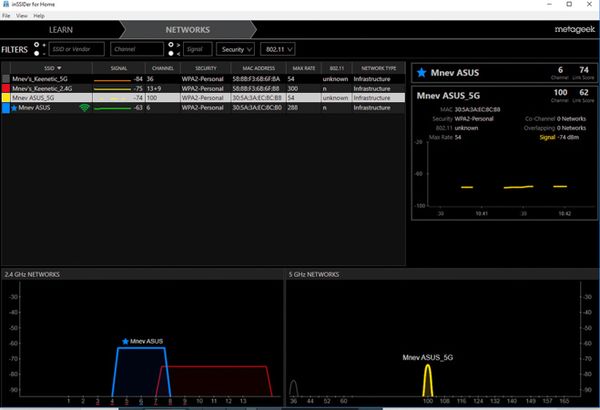Click the red color swatch of Mnev's_Keenetic_2.4G
The image size is (600, 410).
(x=6, y=88)
